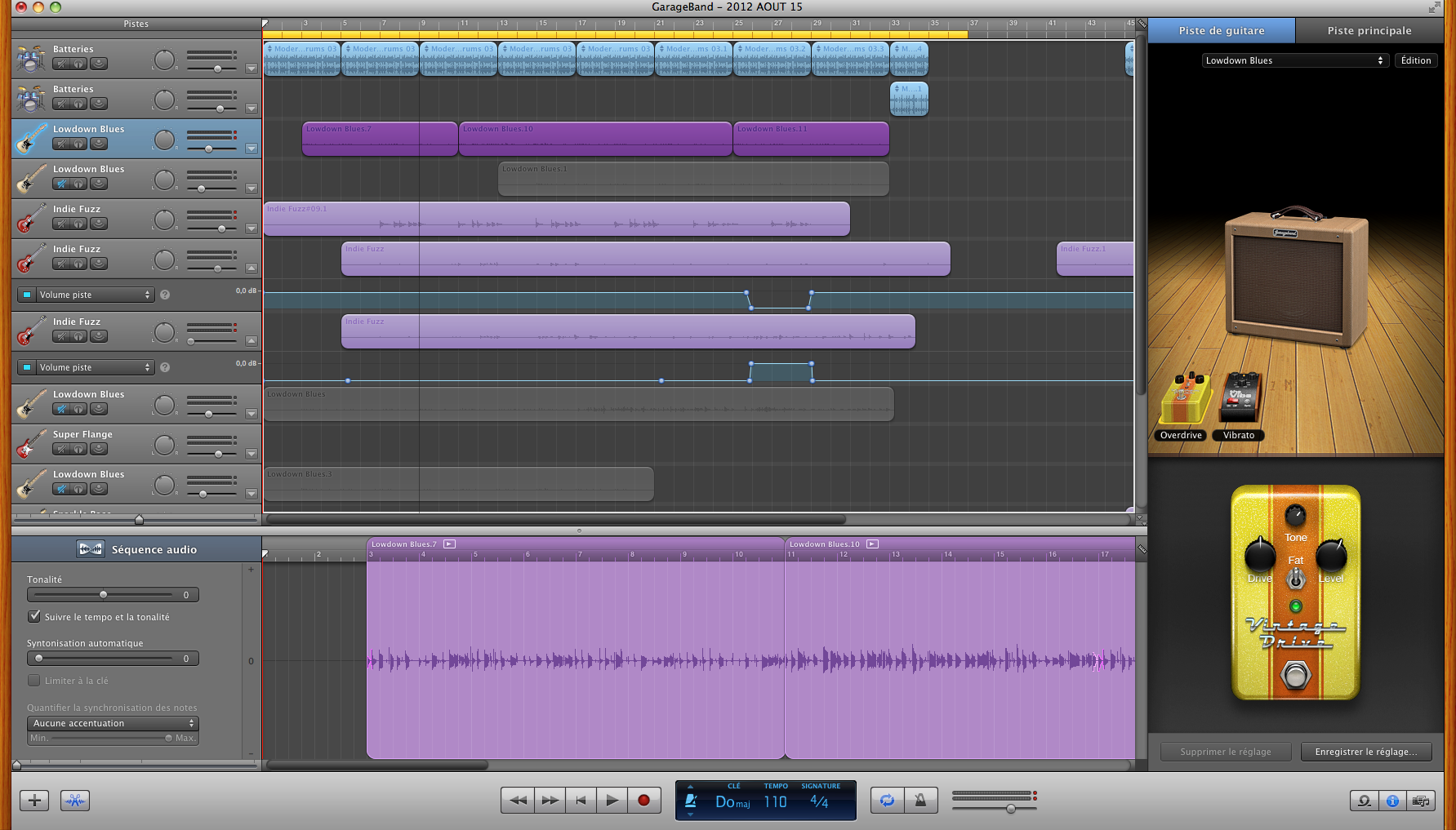Go to beginning of the song

[581, 801]
